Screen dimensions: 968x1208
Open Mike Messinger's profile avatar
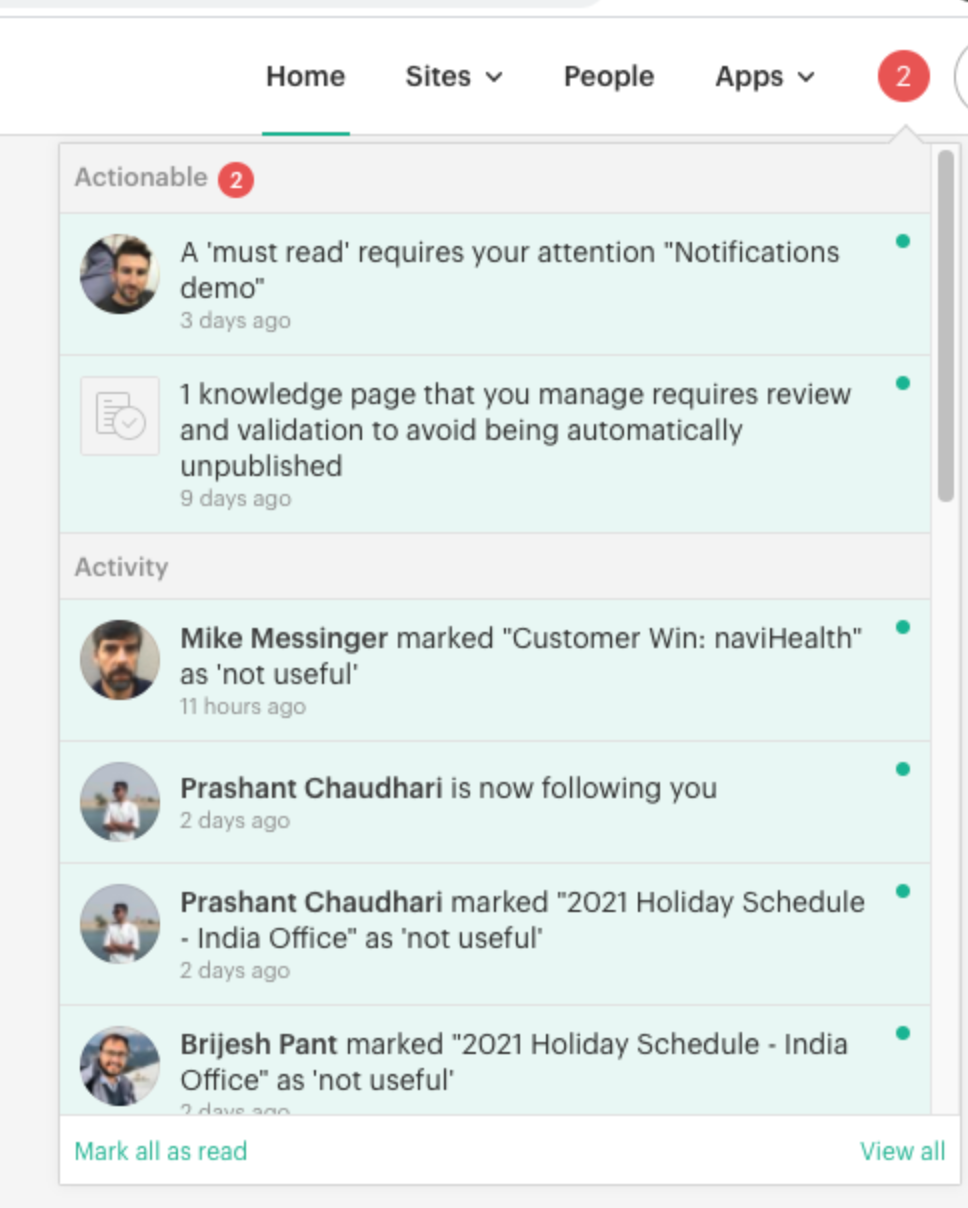point(120,659)
